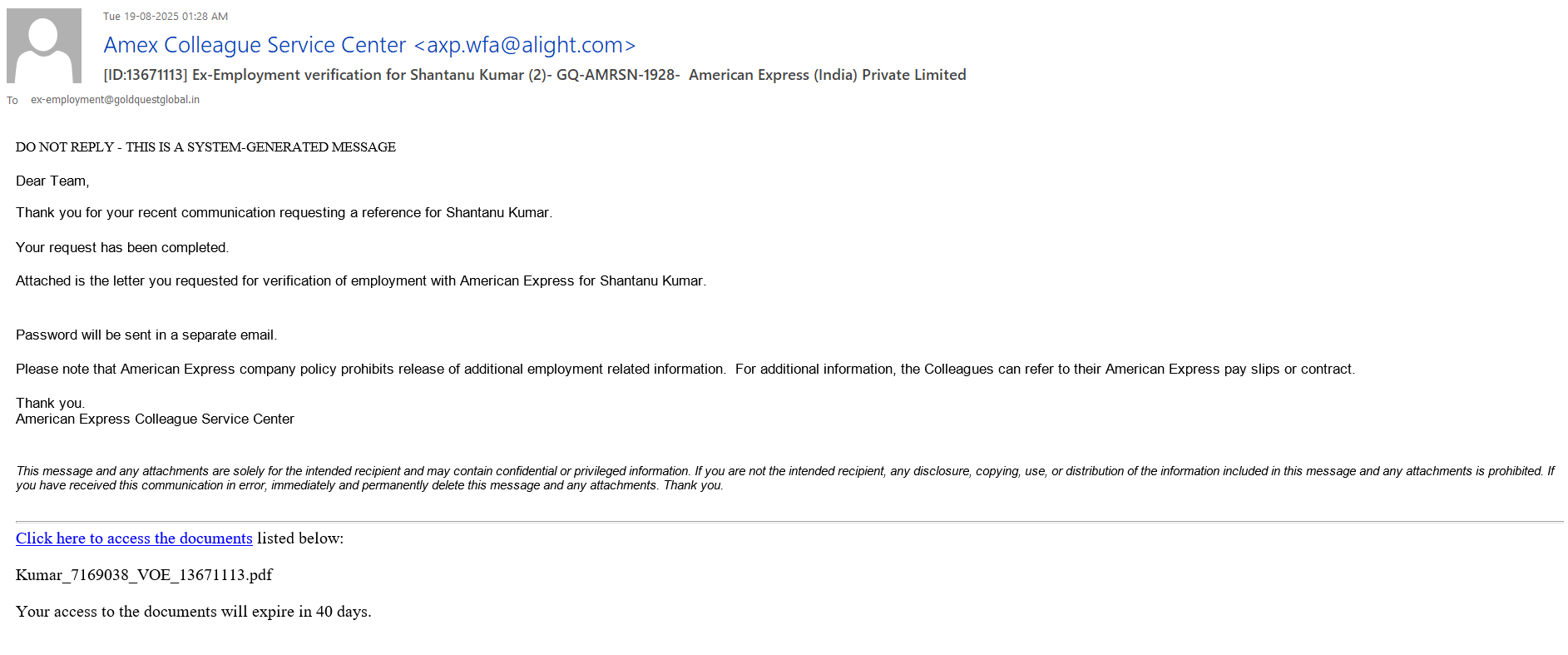Image resolution: width=1568 pixels, height=655 pixels.
Task: Click the horizontal divider above the documents link
Action: click(789, 522)
